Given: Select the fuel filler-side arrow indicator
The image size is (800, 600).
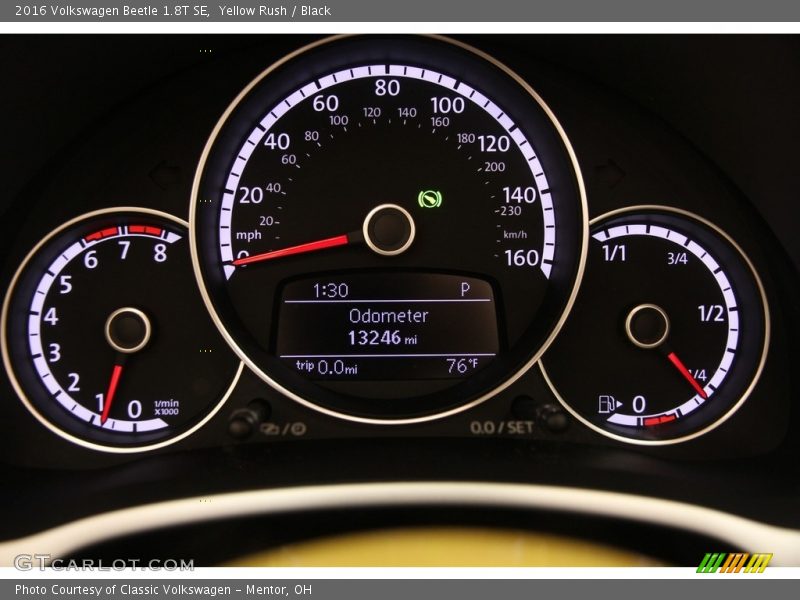Looking at the screenshot, I should pos(622,404).
